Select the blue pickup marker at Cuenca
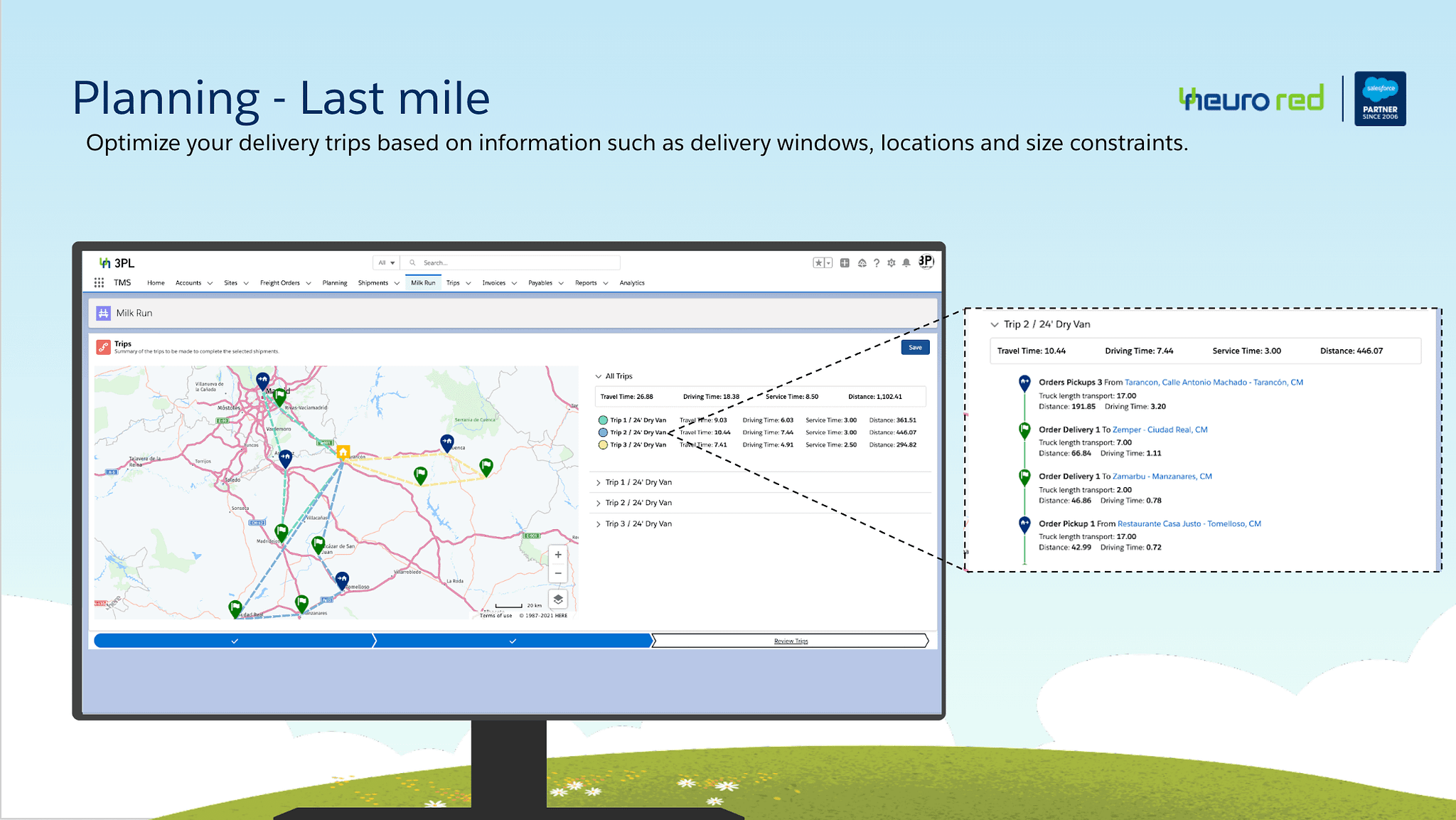This screenshot has height=820, width=1456. click(x=446, y=443)
